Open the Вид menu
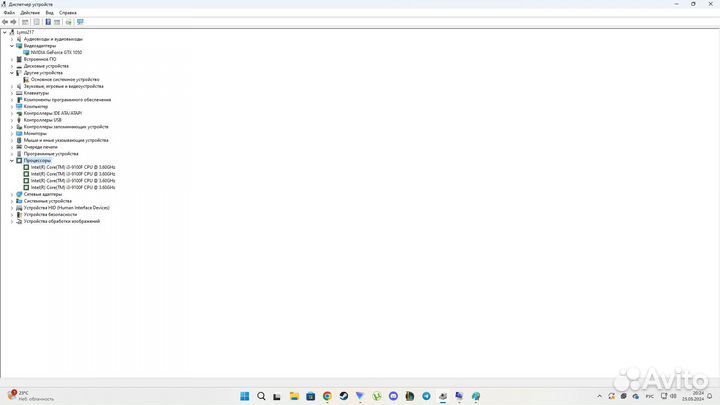The width and height of the screenshot is (720, 405). pos(50,13)
